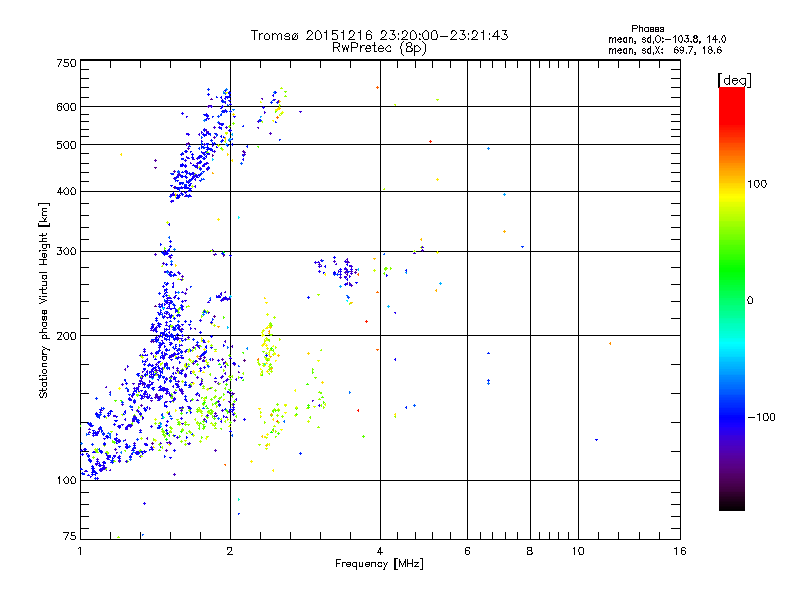This screenshot has width=800, height=600.
Task: Click the colorbar tick label '100'
Action: (x=757, y=184)
